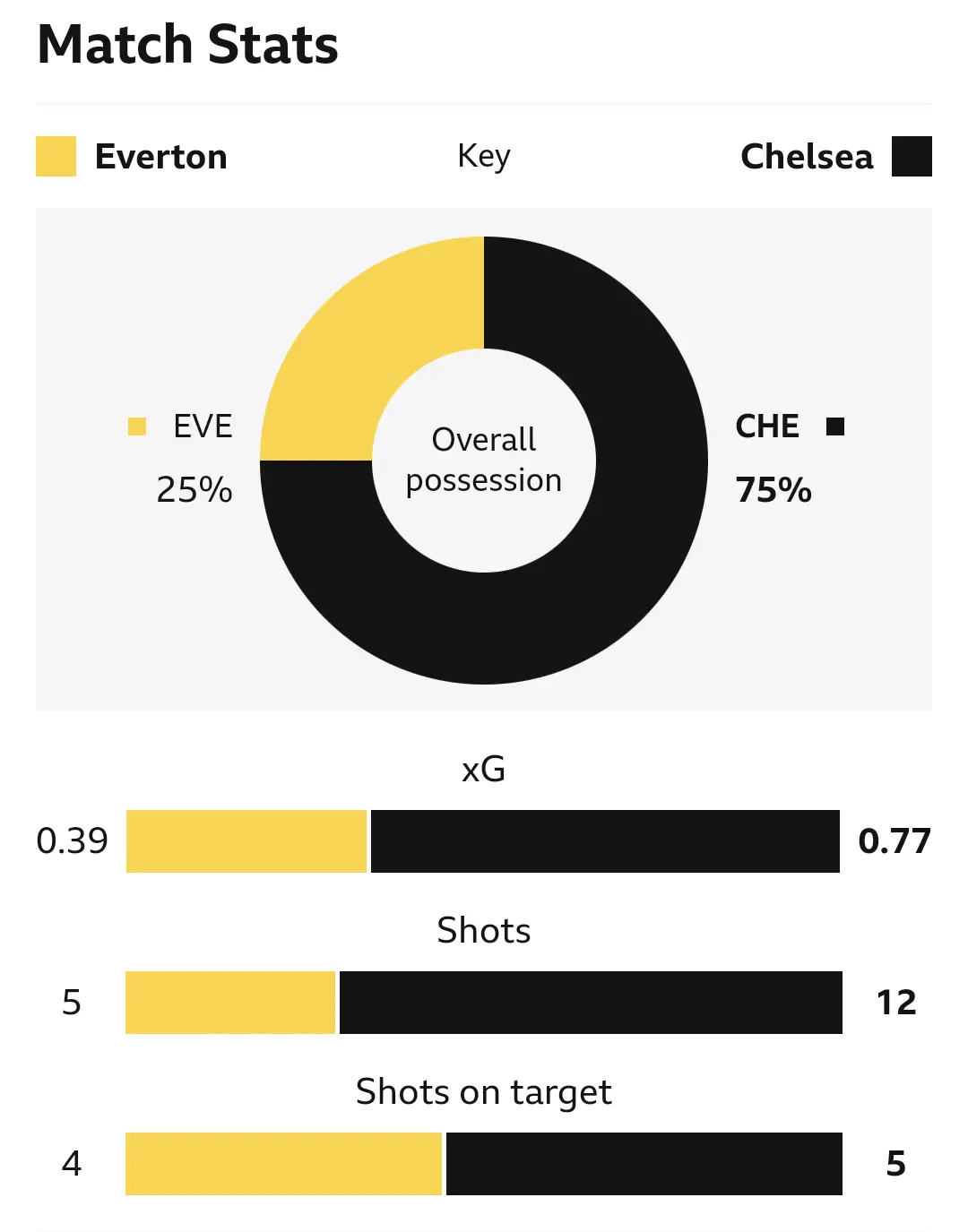Click Chelsea's black xG bar

pyautogui.click(x=605, y=841)
